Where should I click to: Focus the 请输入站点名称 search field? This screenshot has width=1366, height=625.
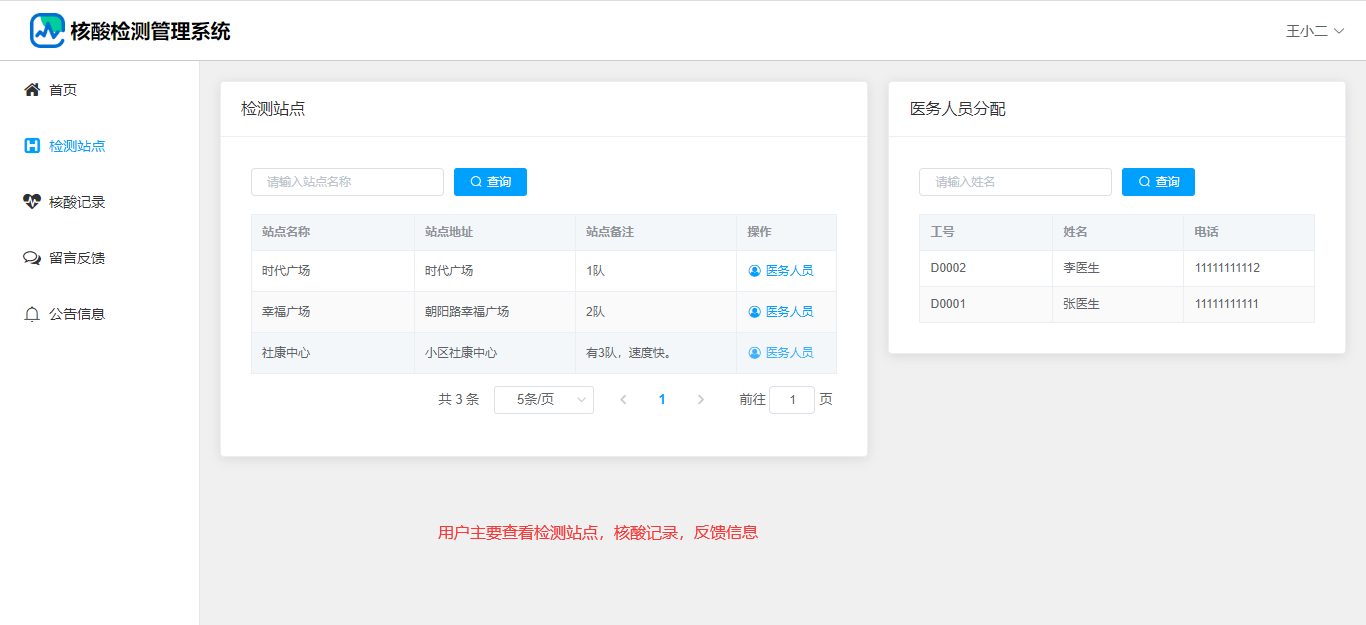347,182
